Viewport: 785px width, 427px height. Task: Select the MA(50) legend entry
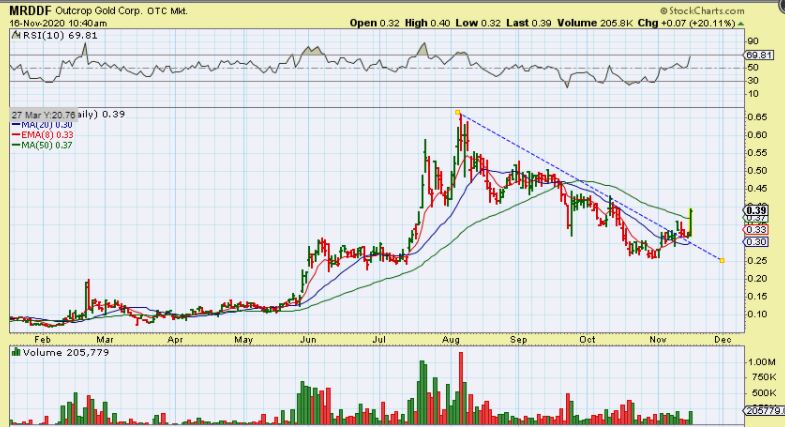(40, 145)
